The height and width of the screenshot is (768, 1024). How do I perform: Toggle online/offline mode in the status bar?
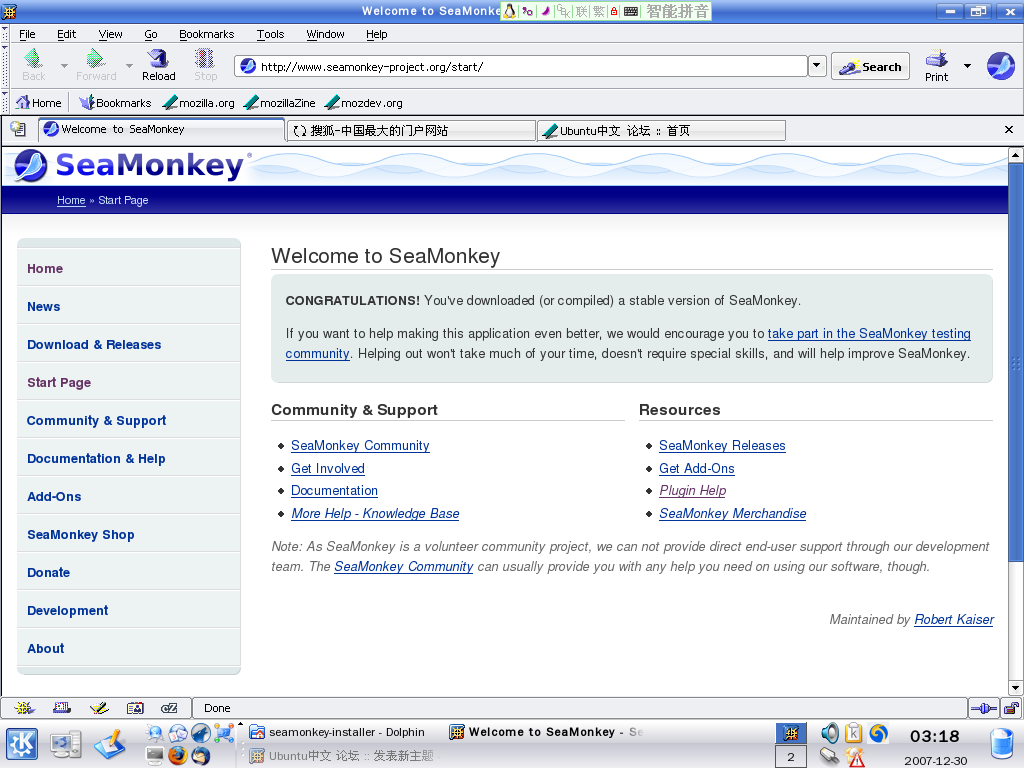(x=984, y=708)
